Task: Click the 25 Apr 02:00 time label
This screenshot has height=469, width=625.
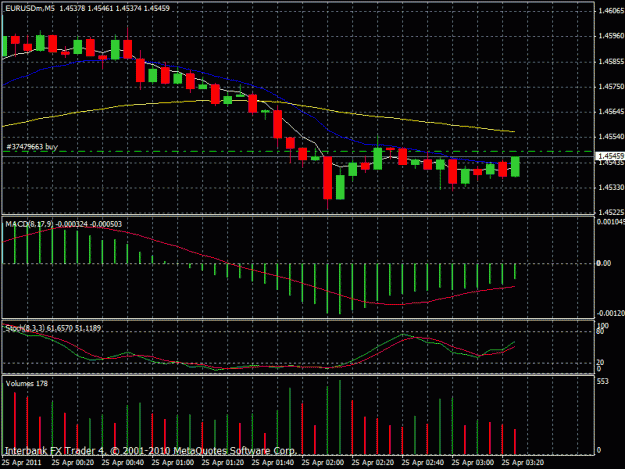Action: point(323,463)
